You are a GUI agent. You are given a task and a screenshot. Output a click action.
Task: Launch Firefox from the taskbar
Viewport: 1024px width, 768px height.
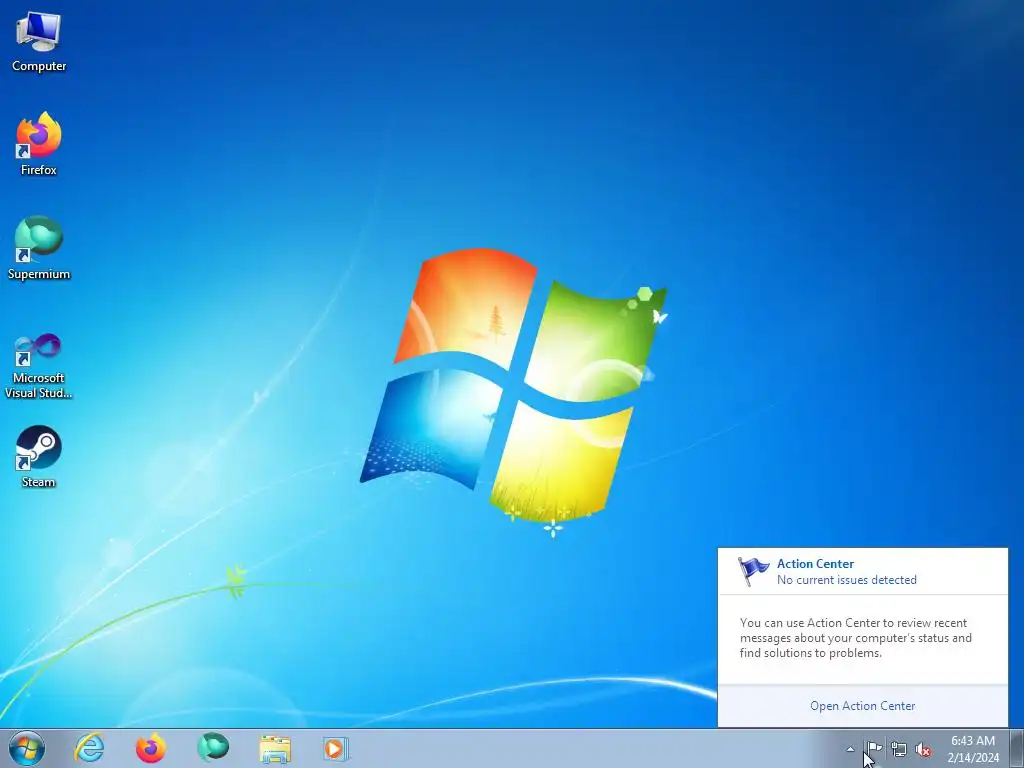tap(151, 748)
